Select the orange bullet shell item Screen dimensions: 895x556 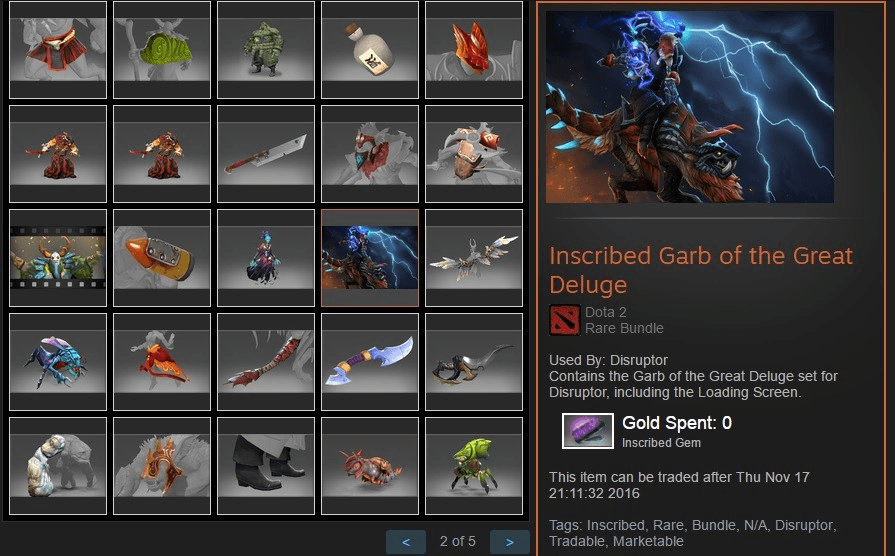tap(162, 258)
